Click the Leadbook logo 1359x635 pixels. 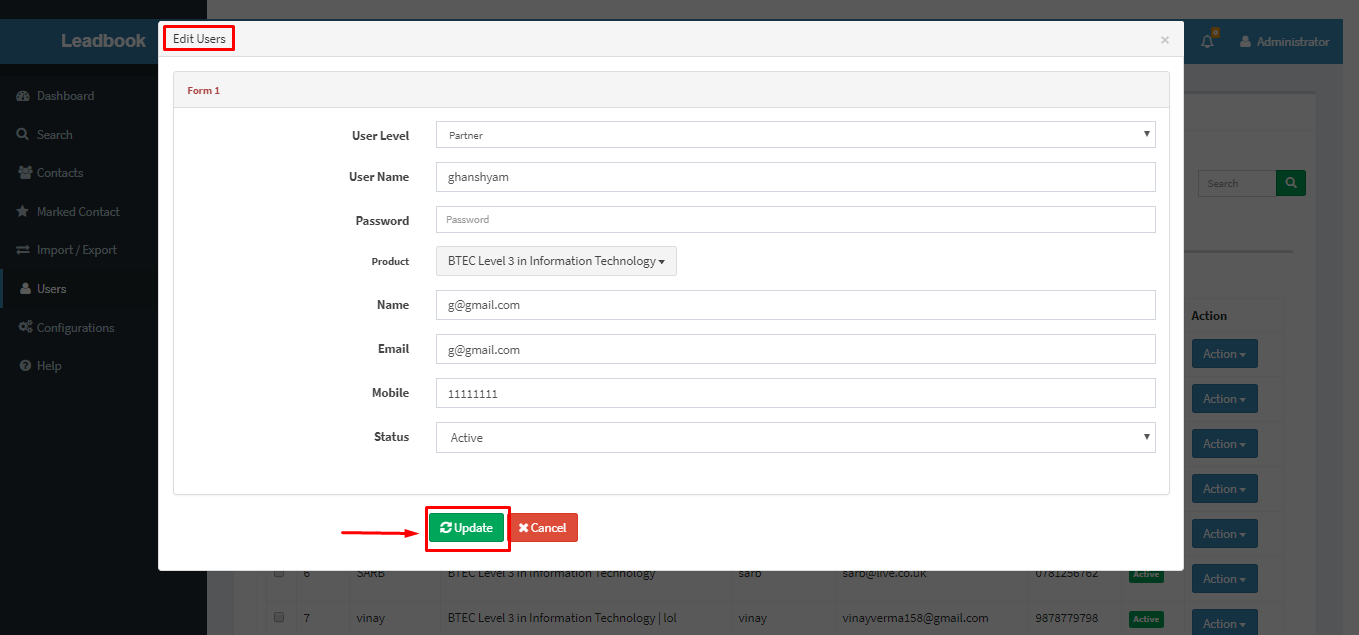(x=103, y=41)
